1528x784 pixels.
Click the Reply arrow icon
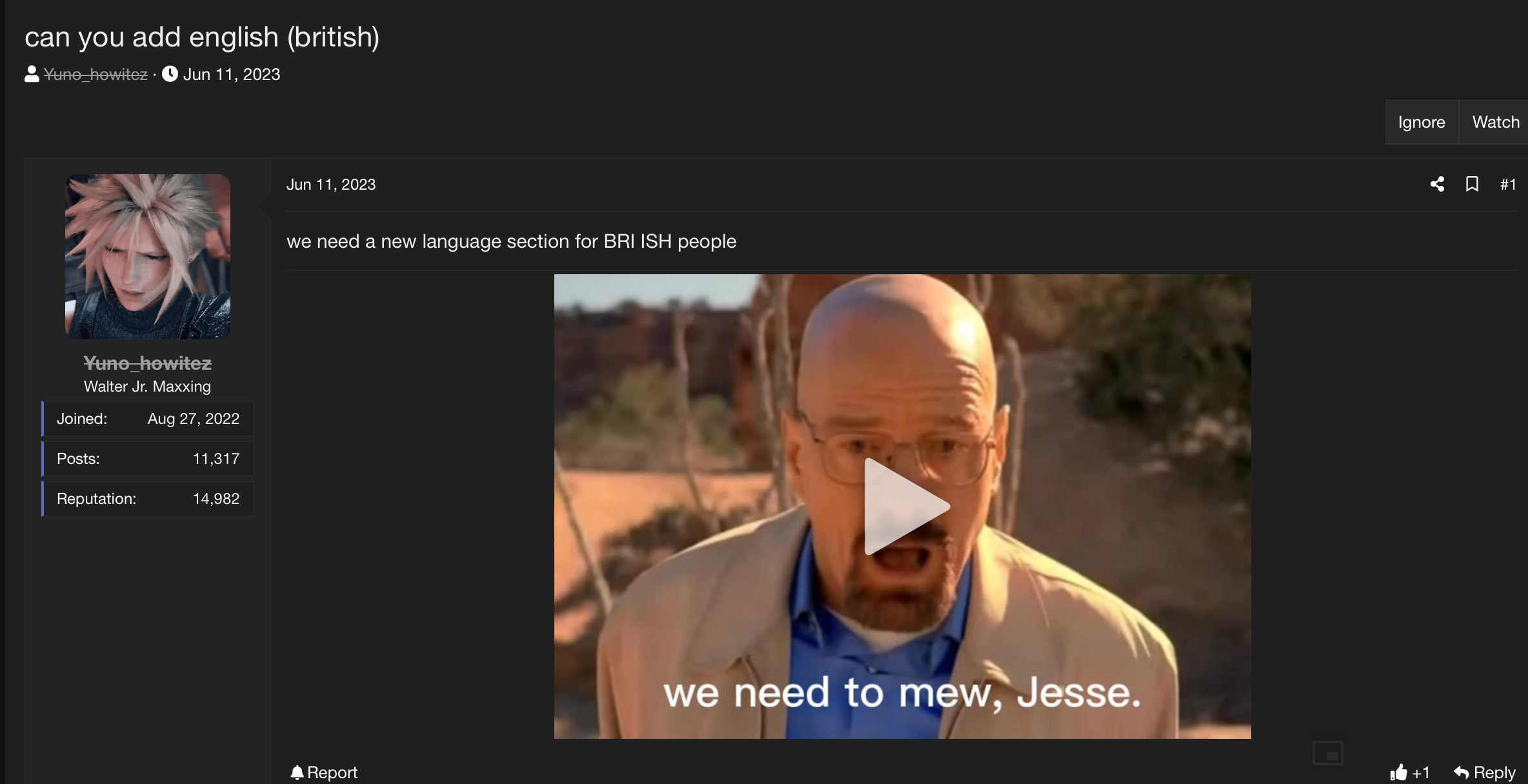[x=1462, y=772]
